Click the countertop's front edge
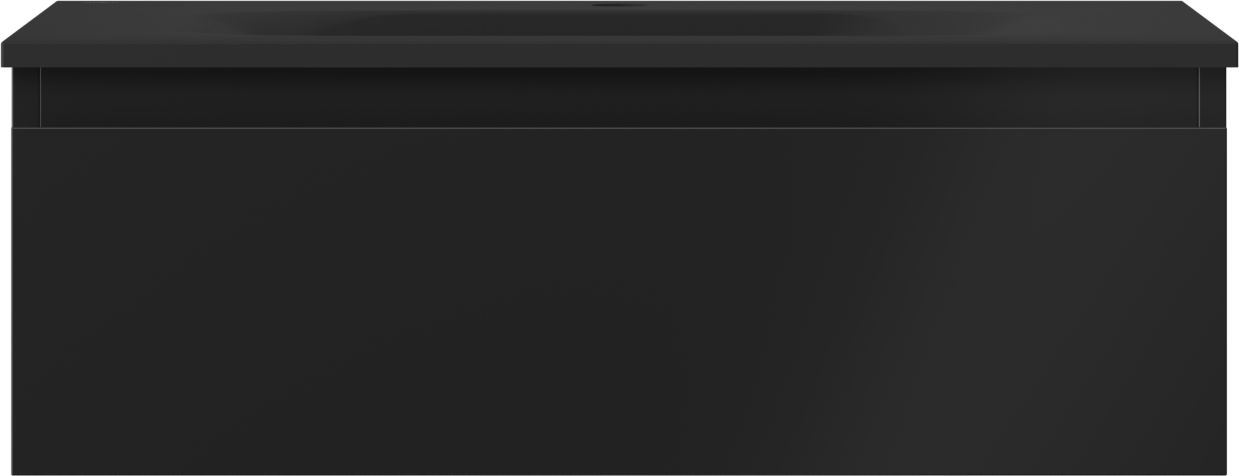Image resolution: width=1239 pixels, height=476 pixels. (x=619, y=55)
